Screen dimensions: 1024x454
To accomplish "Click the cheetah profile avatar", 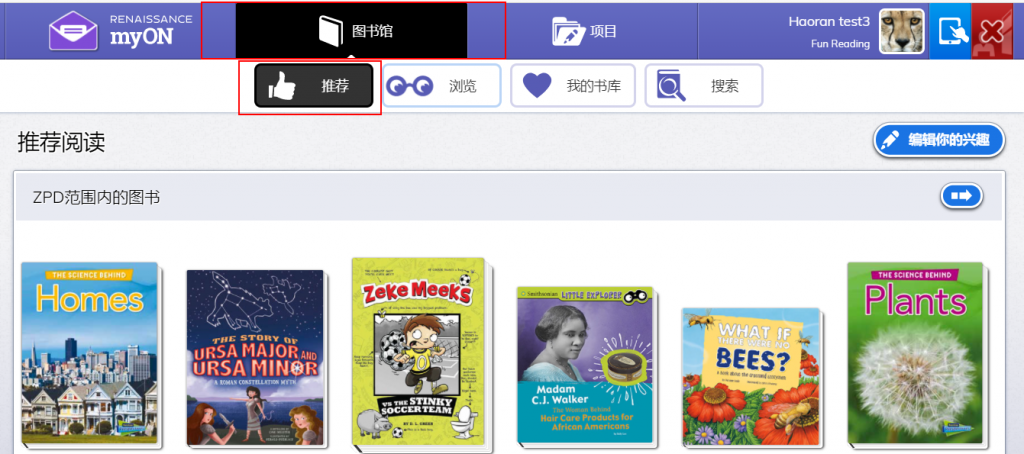I will [x=901, y=31].
